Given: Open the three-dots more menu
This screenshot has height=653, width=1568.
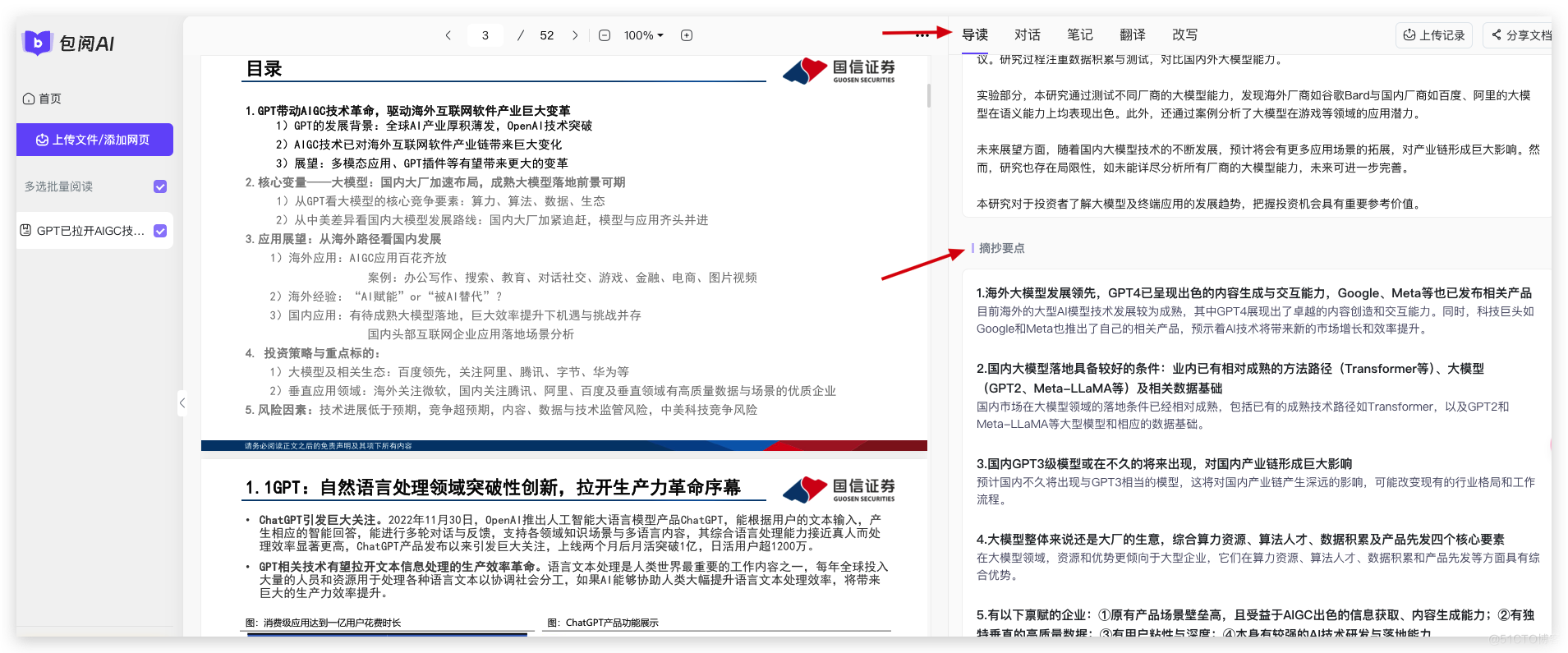Looking at the screenshot, I should coord(922,35).
